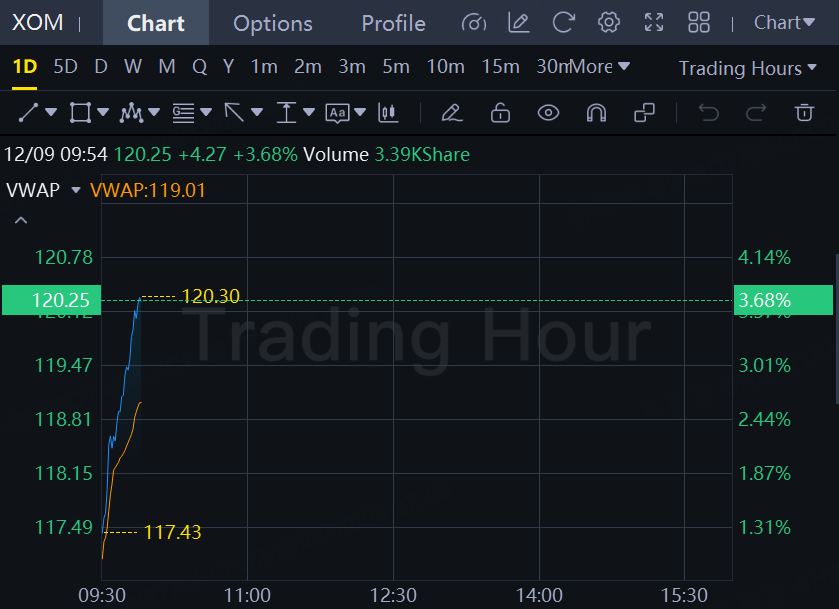Click the undo arrow
The height and width of the screenshot is (609, 839).
pyautogui.click(x=709, y=113)
